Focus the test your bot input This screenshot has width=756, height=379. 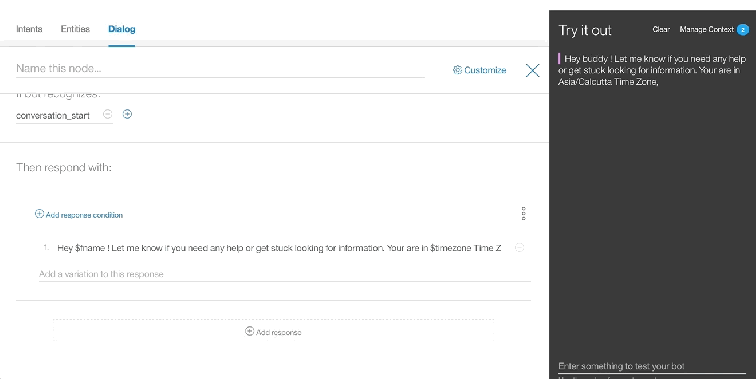[x=652, y=366]
